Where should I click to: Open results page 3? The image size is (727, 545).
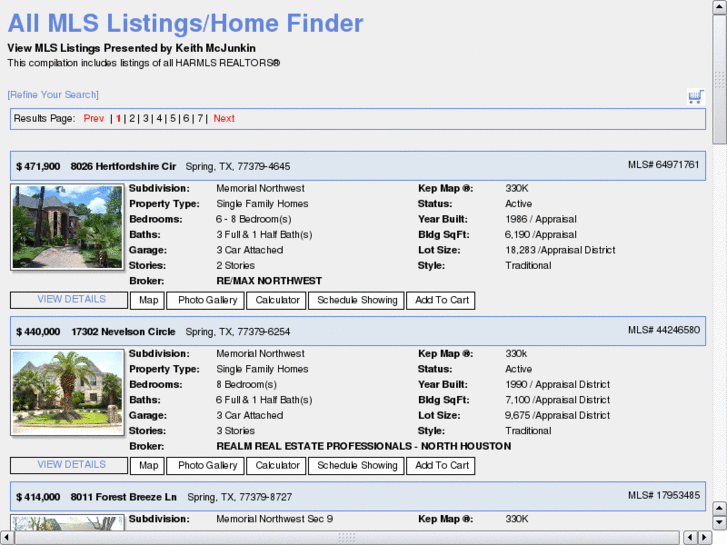tap(146, 118)
